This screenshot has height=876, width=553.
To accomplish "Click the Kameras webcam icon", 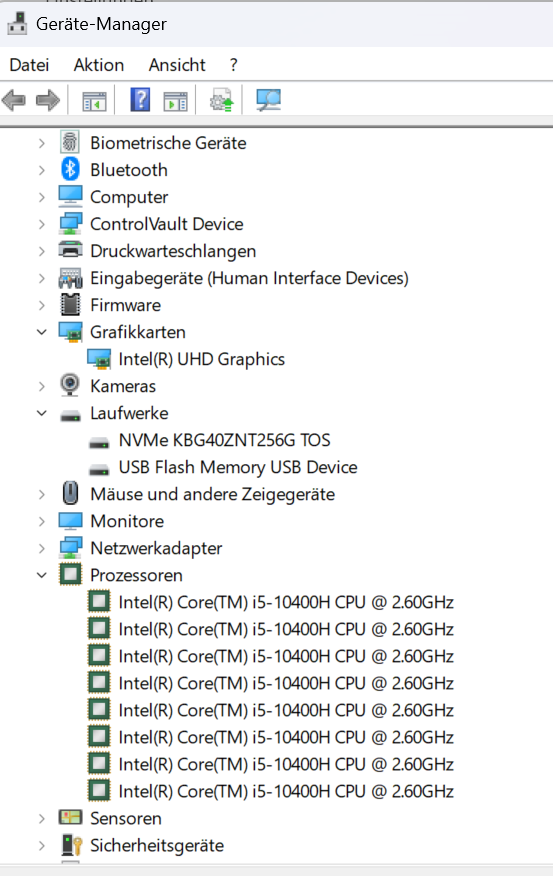I will tap(70, 385).
